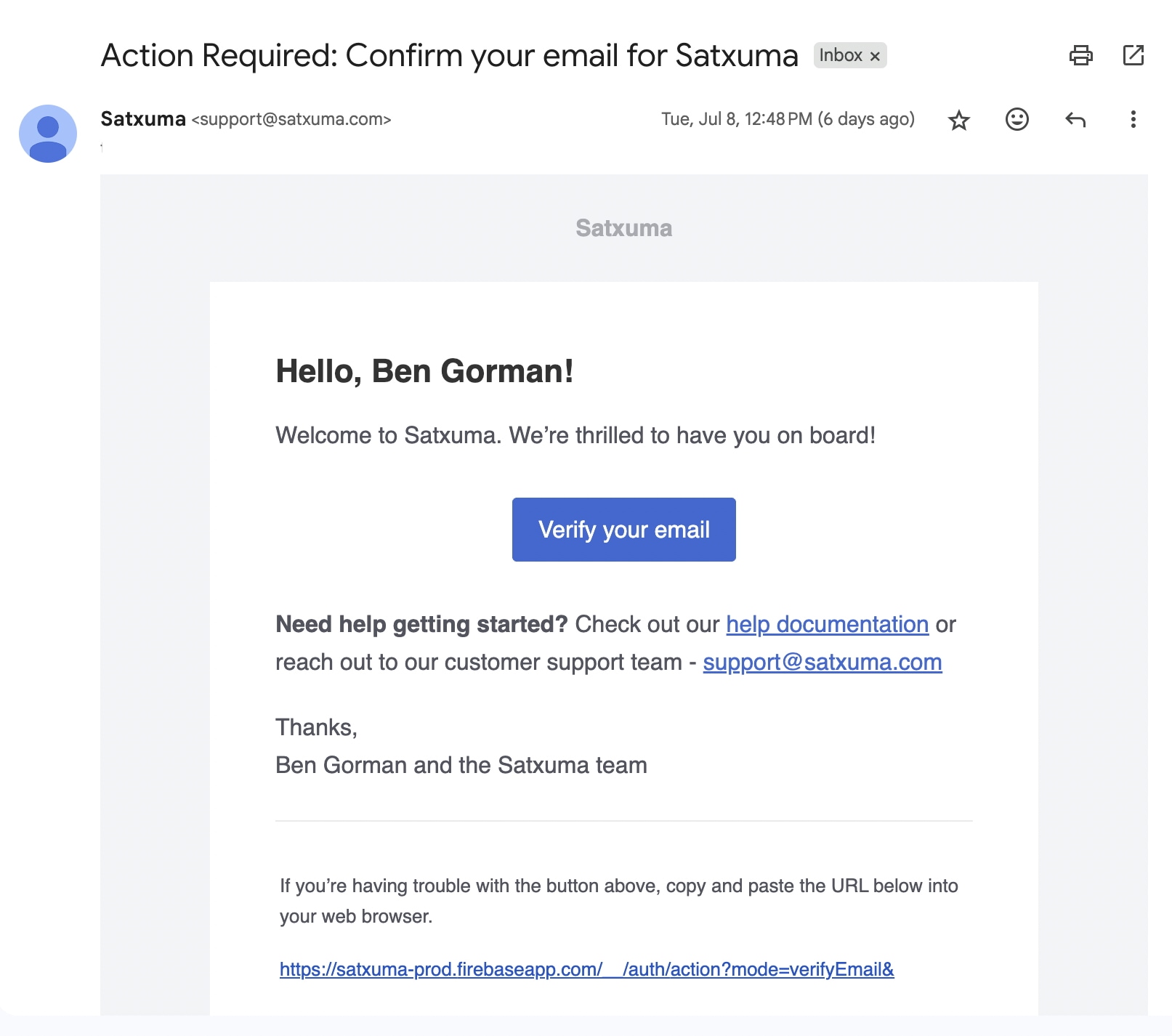Viewport: 1172px width, 1036px height.
Task: Reply to the Satxuma email
Action: pos(1075,120)
